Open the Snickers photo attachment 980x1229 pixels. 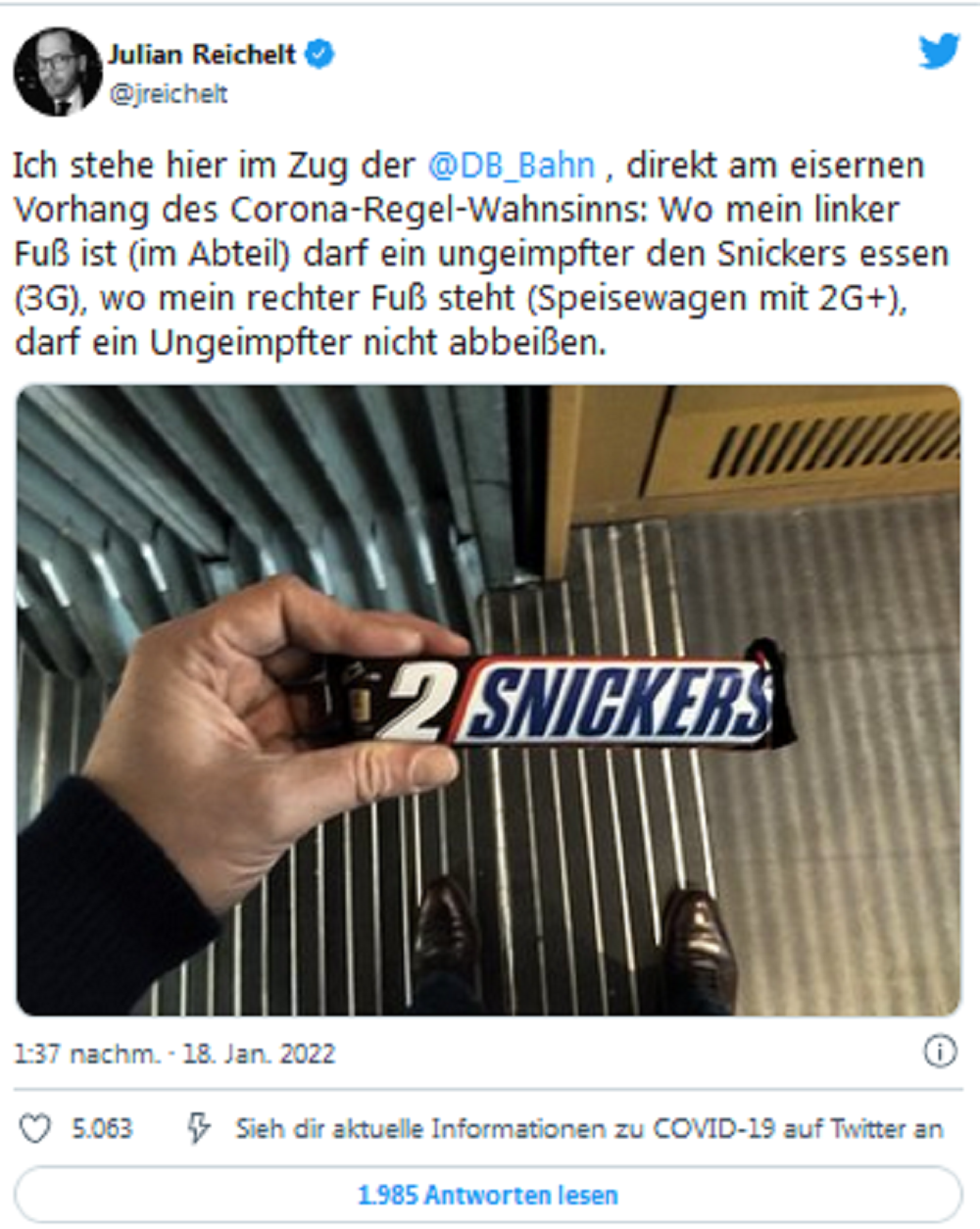pos(488,700)
